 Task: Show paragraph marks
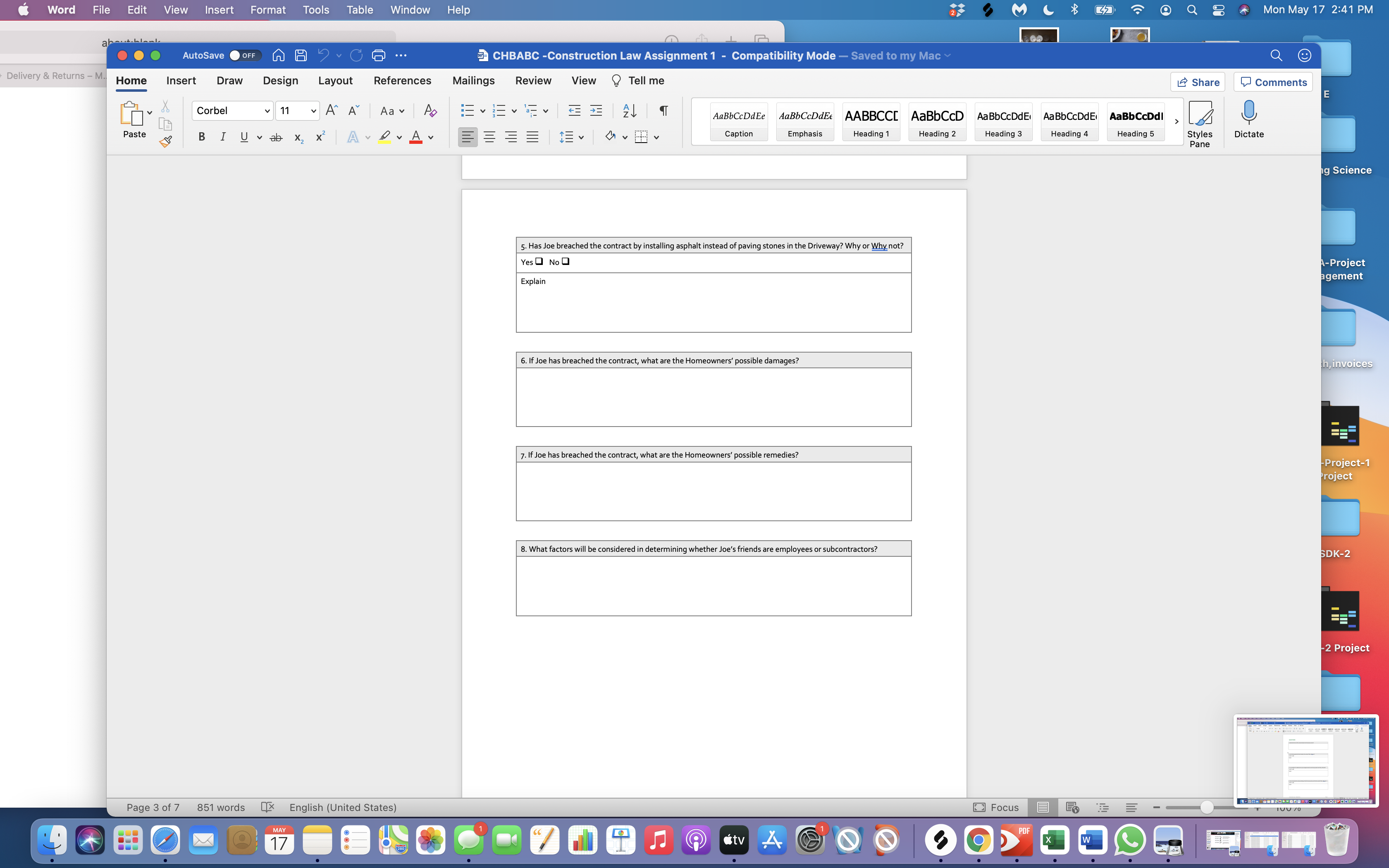[x=663, y=110]
